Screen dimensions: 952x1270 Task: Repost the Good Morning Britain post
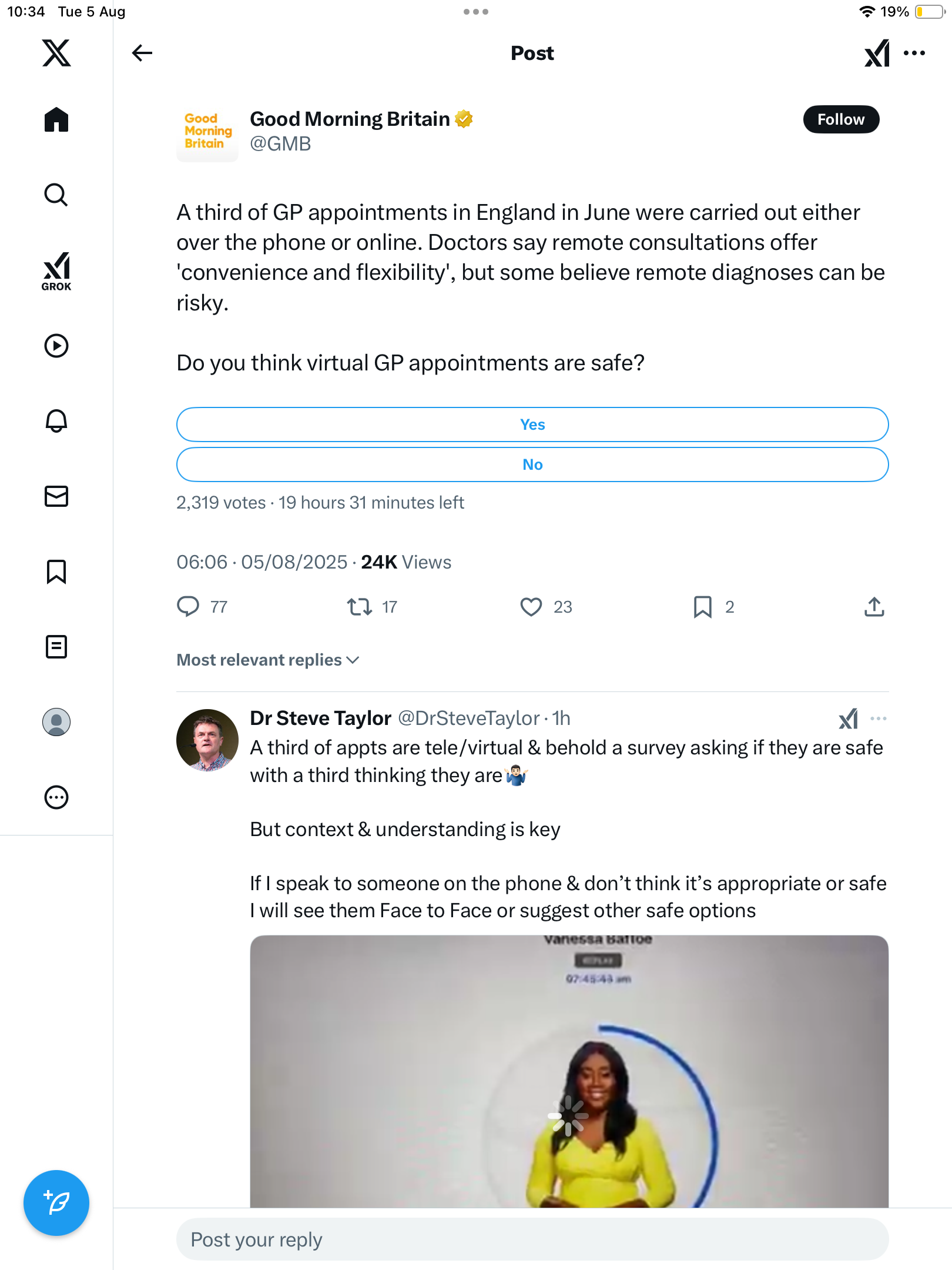pyautogui.click(x=360, y=606)
